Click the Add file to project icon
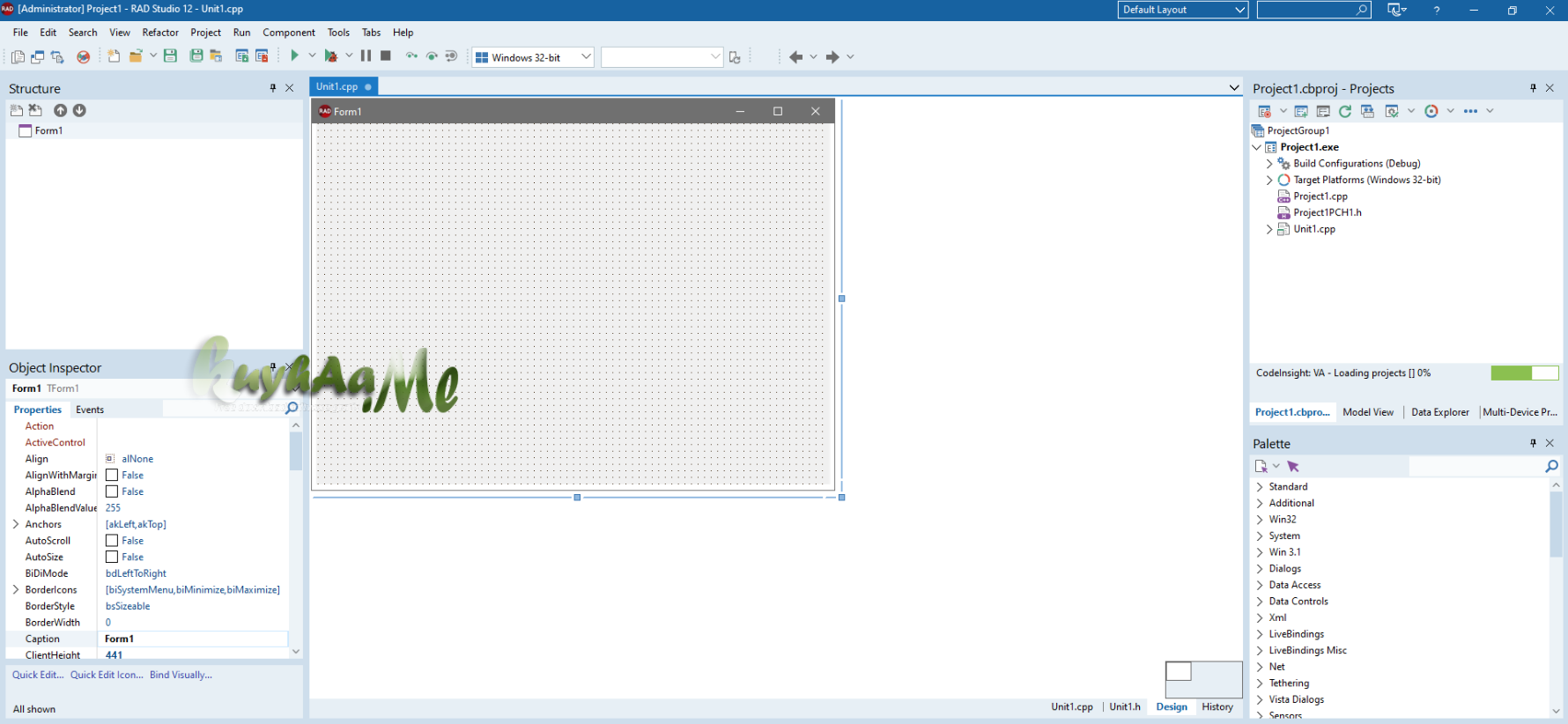 (x=242, y=56)
